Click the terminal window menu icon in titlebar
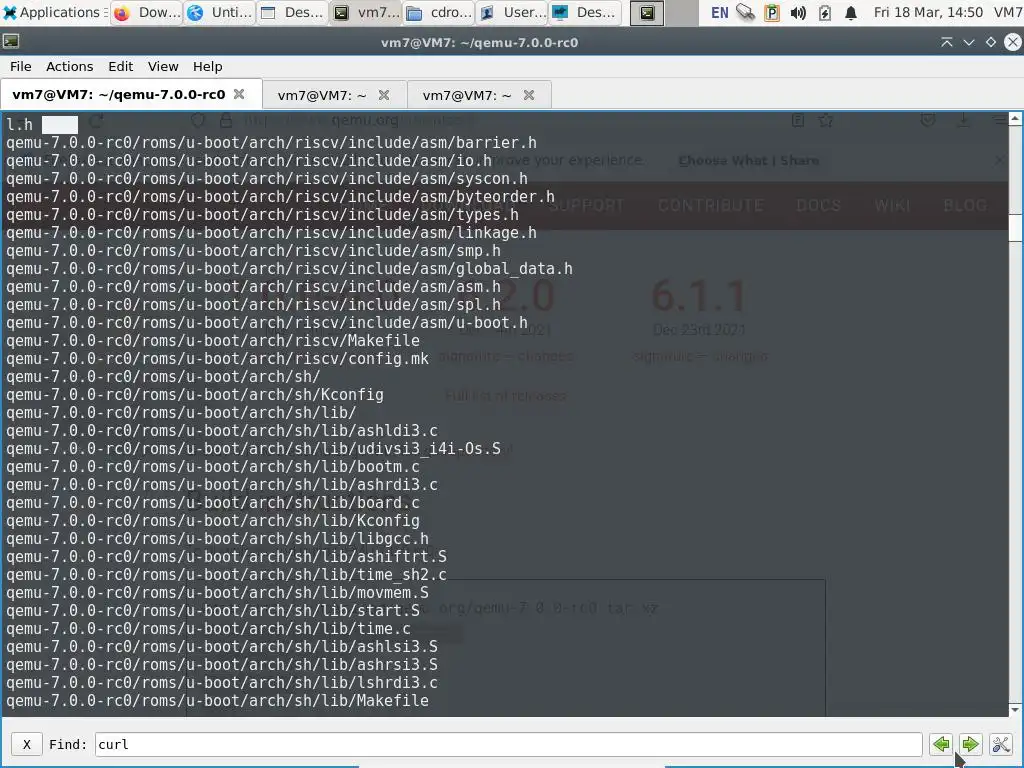 coord(11,42)
